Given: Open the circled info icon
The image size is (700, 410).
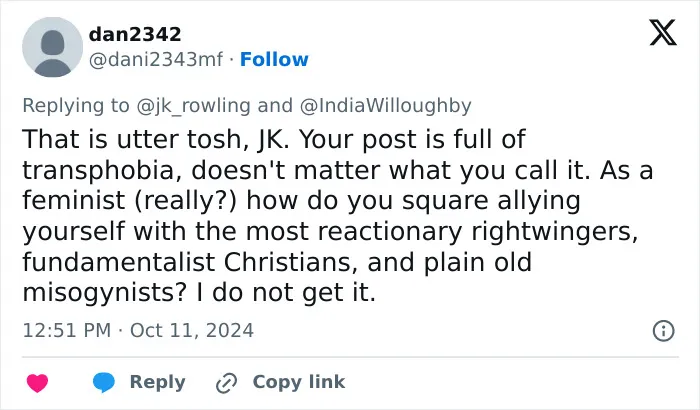Looking at the screenshot, I should coord(663,331).
